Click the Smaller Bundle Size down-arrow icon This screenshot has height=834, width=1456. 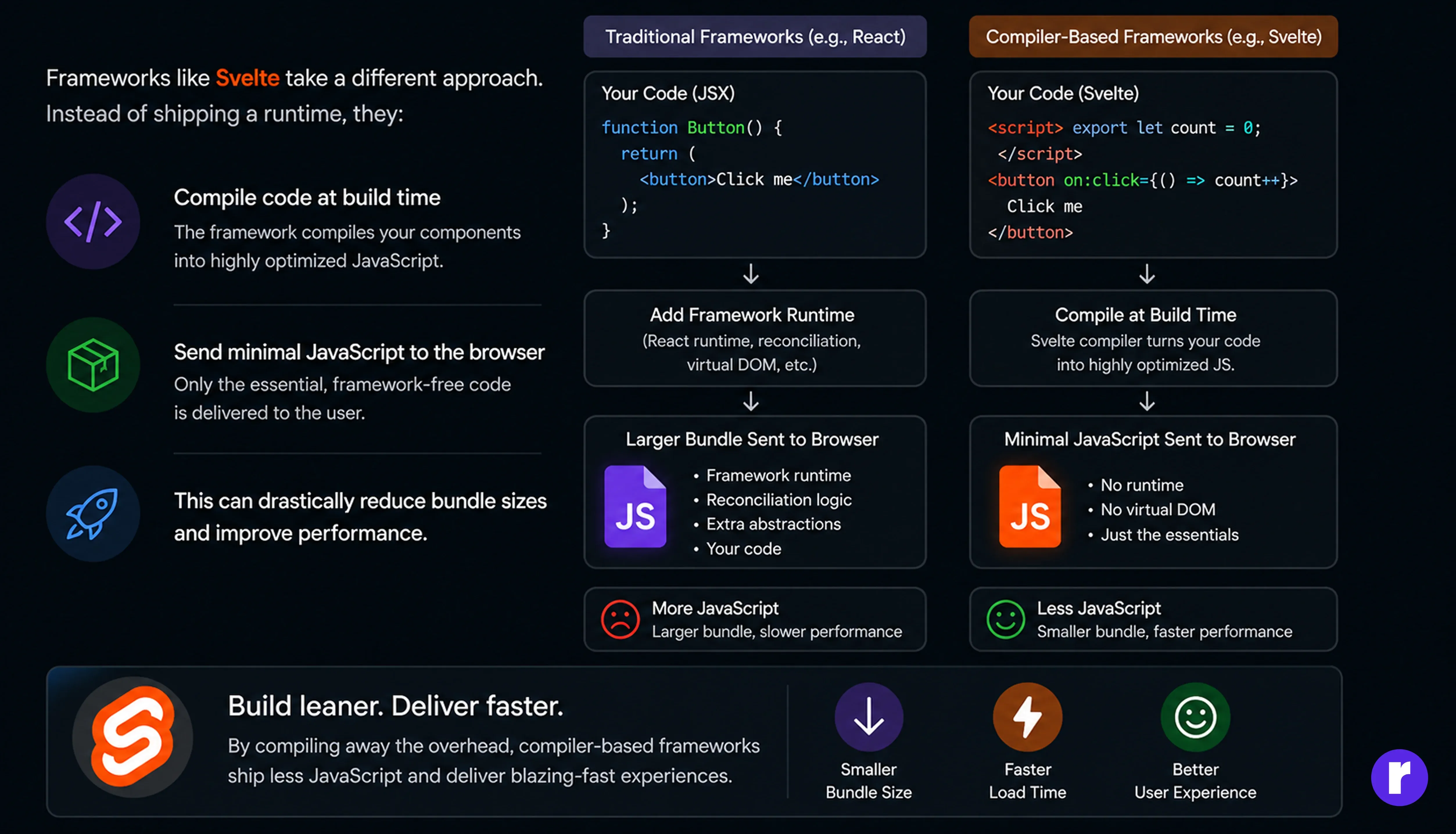pos(869,717)
